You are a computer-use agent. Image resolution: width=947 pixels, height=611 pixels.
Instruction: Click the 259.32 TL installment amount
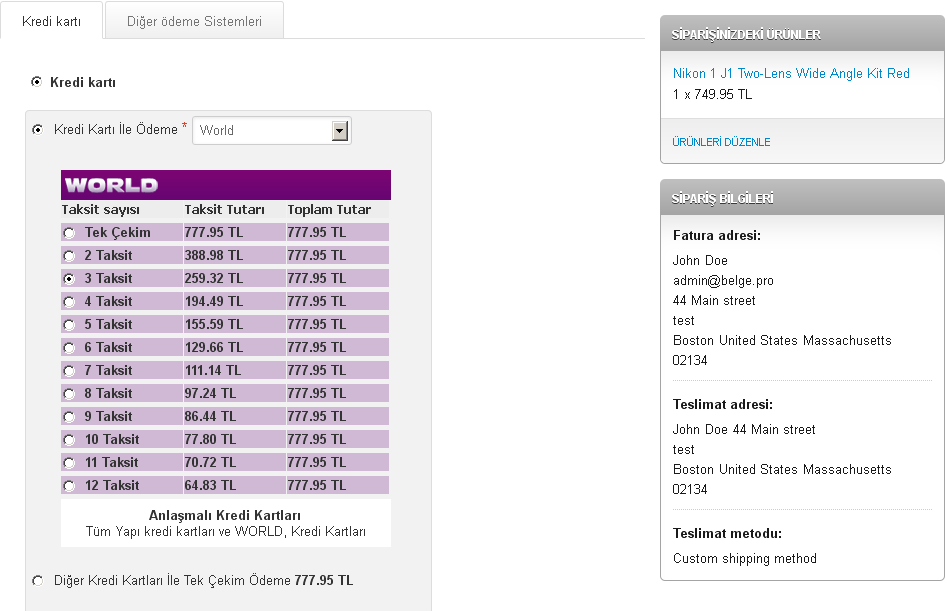click(214, 278)
